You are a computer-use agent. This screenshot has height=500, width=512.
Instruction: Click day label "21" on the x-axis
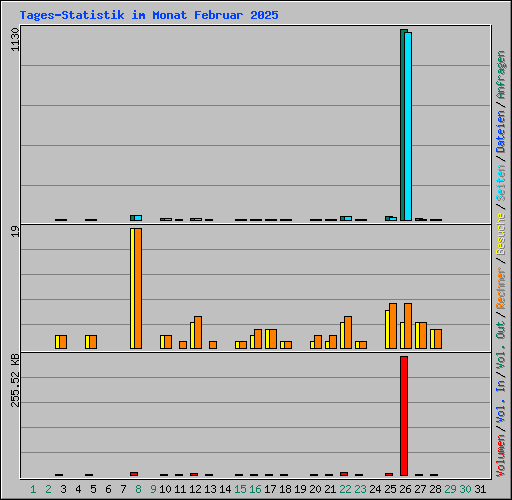click(x=330, y=489)
